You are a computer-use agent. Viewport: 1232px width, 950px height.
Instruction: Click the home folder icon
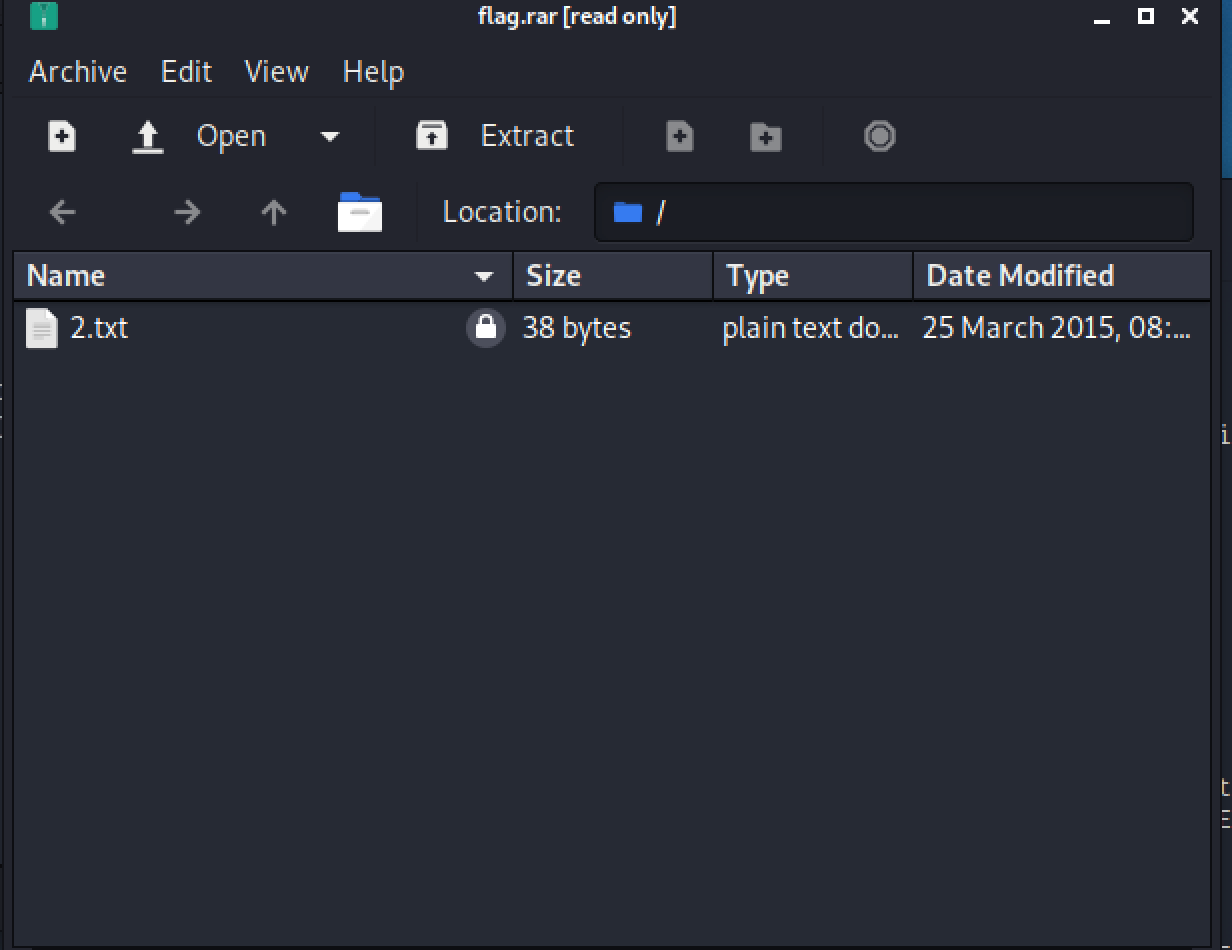(360, 211)
